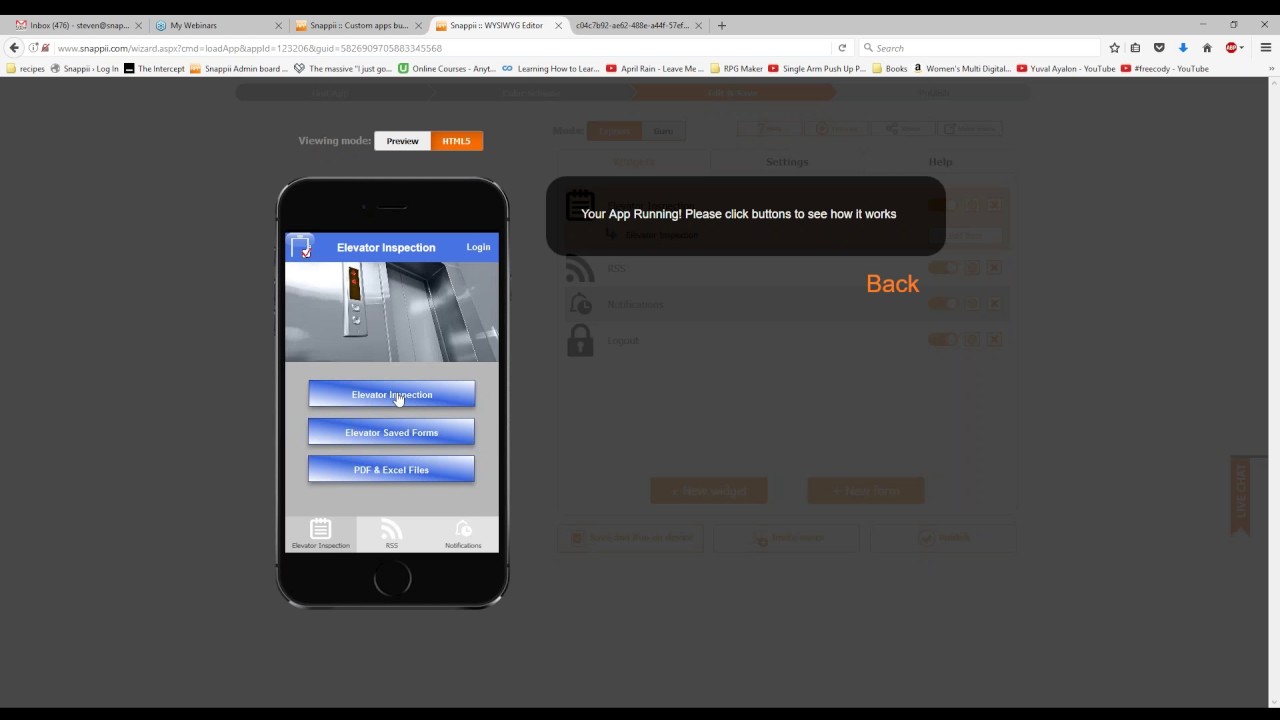The width and height of the screenshot is (1280, 720).
Task: Switch to the My Webinars tab
Action: coord(218,25)
